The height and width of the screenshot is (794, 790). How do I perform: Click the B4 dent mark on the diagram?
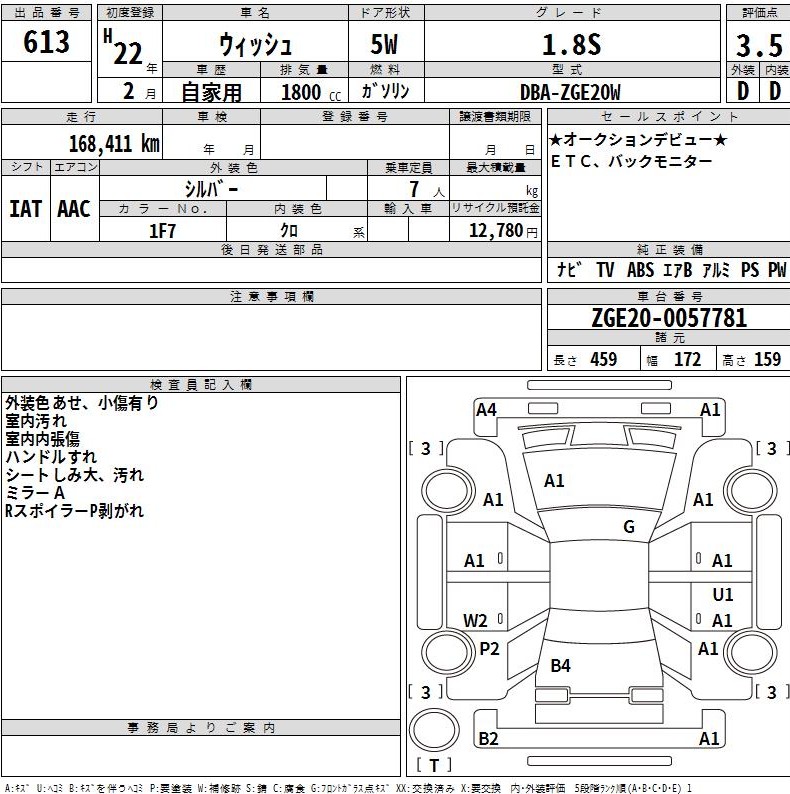click(561, 666)
